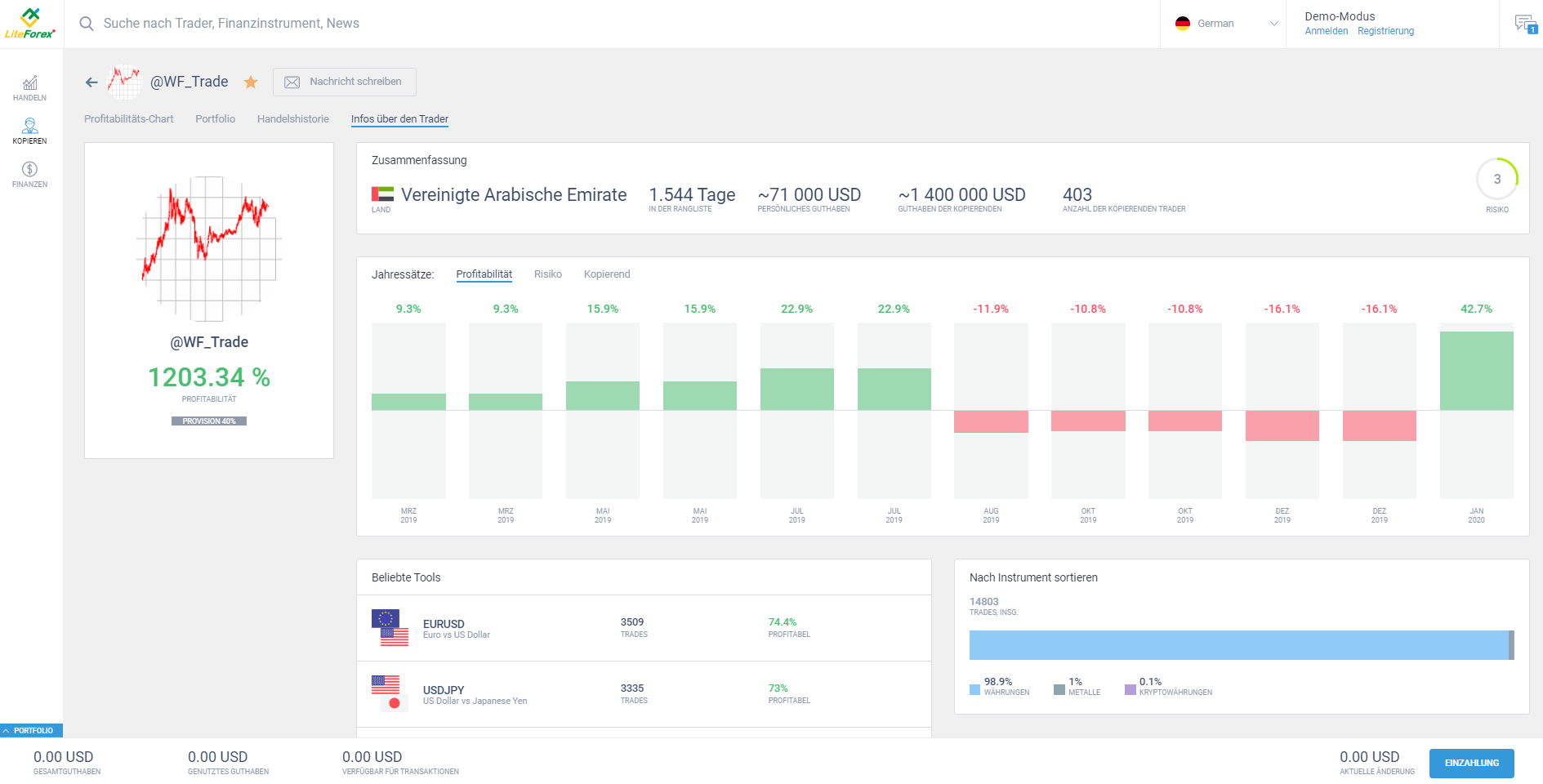Screen dimensions: 1543x784
Task: Toggle the favorite star for WF_Trade
Action: pyautogui.click(x=251, y=82)
